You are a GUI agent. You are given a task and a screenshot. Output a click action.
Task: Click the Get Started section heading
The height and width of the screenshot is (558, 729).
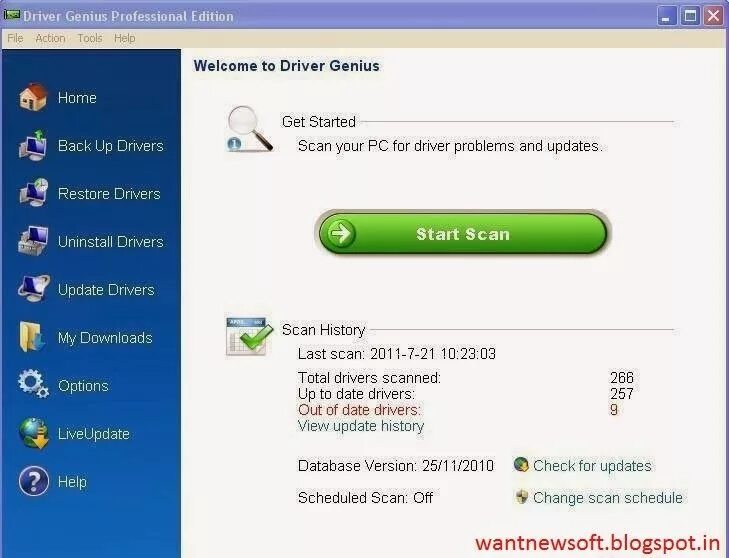[318, 122]
